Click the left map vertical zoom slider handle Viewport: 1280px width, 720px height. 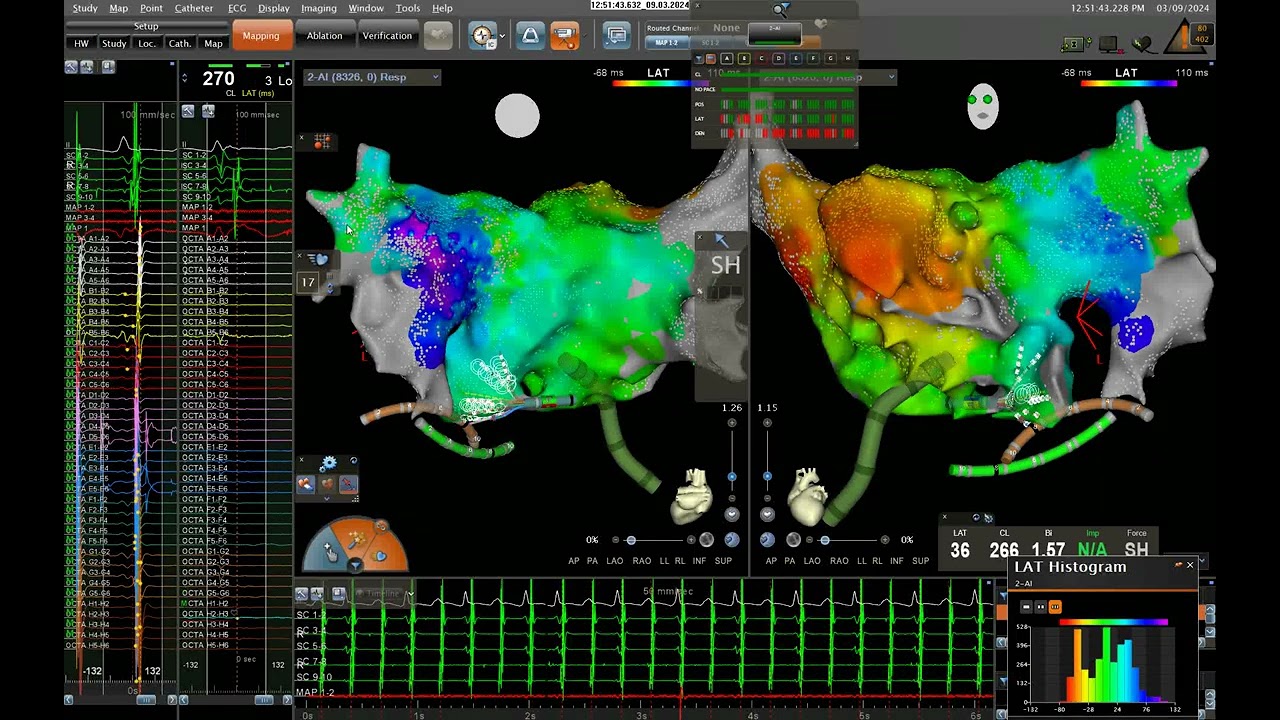[732, 476]
